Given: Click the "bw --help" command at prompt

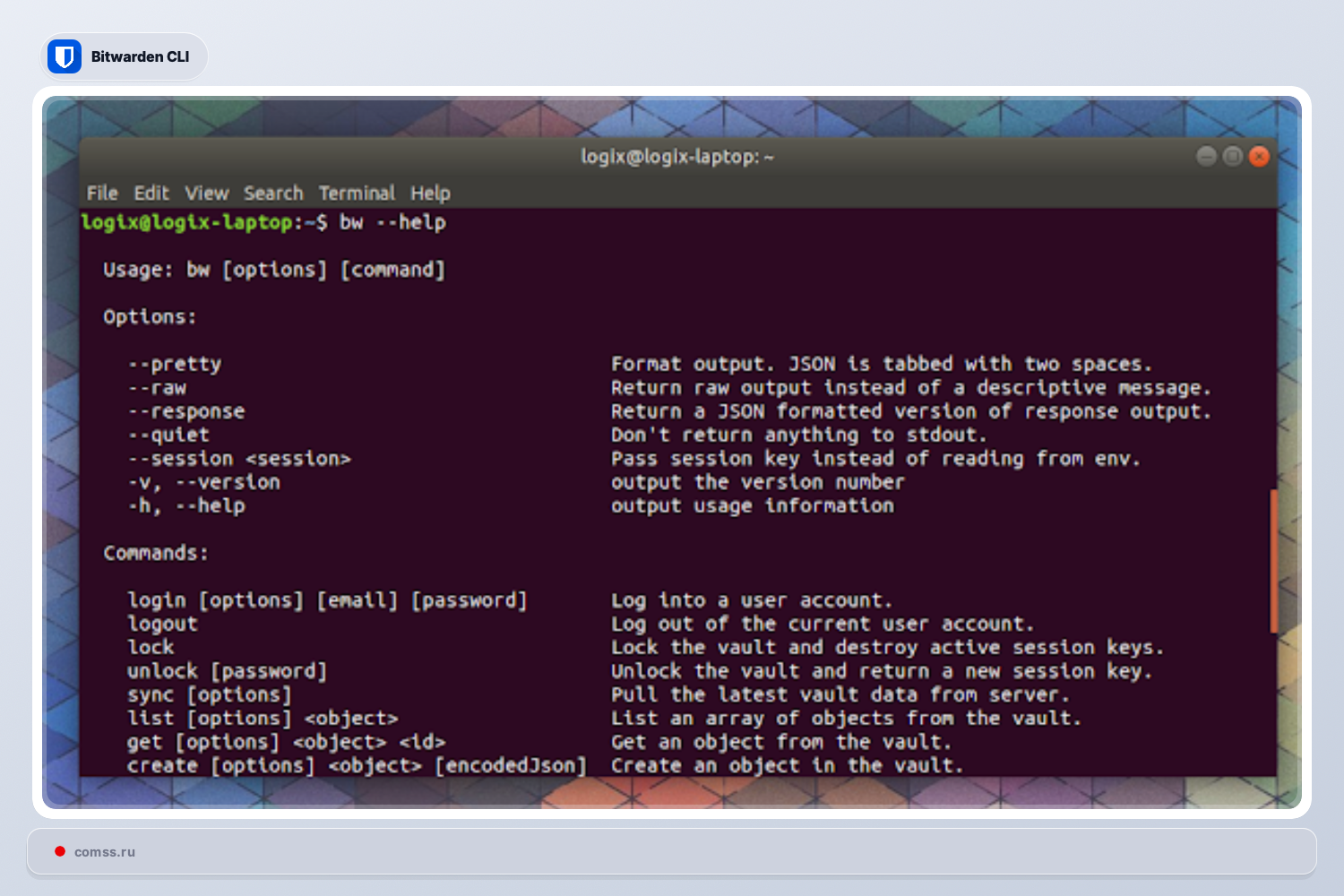Looking at the screenshot, I should pos(392,222).
